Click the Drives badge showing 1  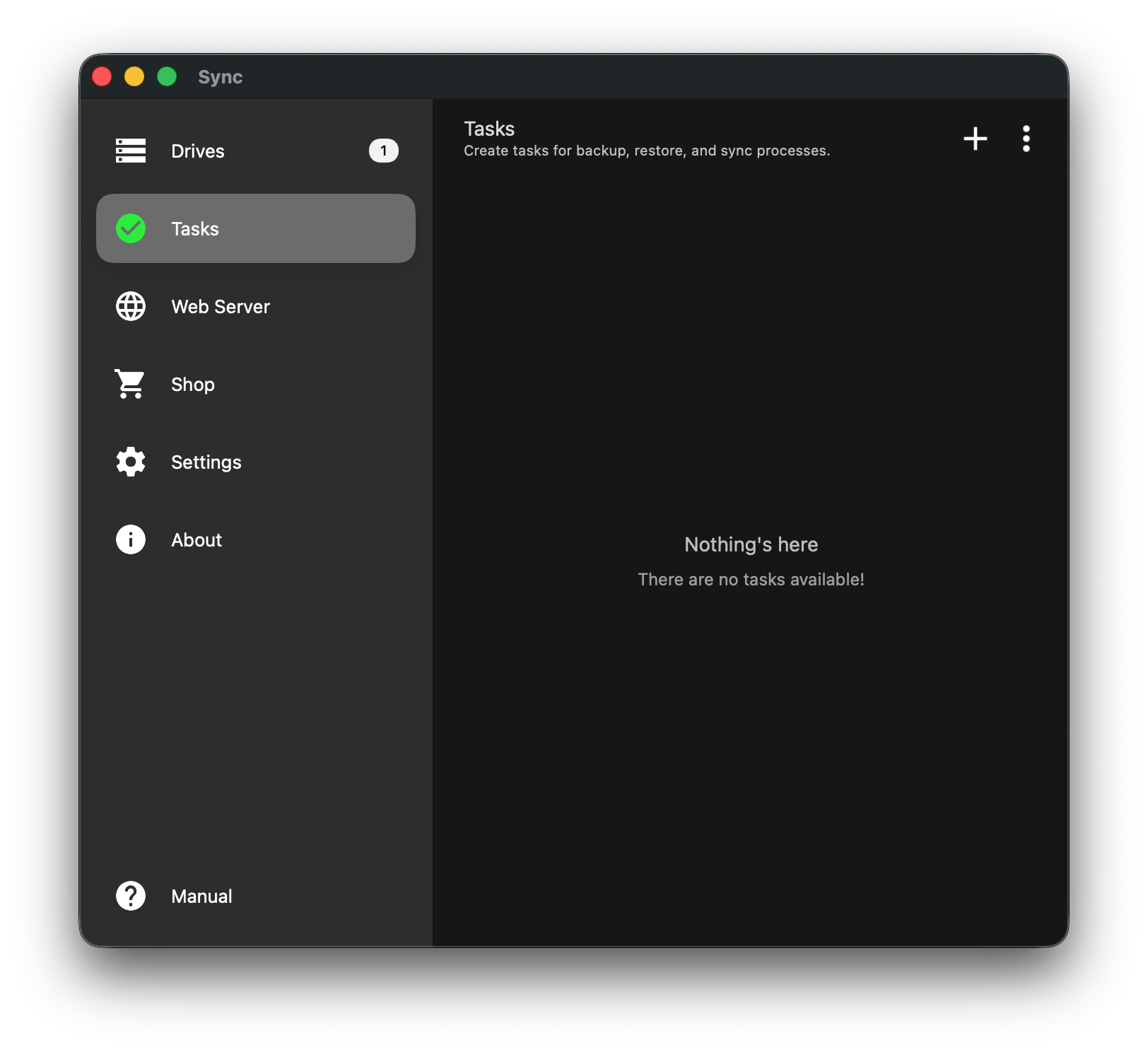pos(383,151)
